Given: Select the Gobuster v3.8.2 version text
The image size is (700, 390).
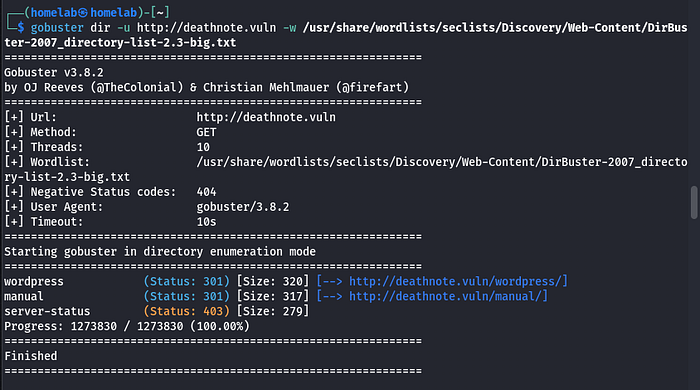Looking at the screenshot, I should (54, 72).
